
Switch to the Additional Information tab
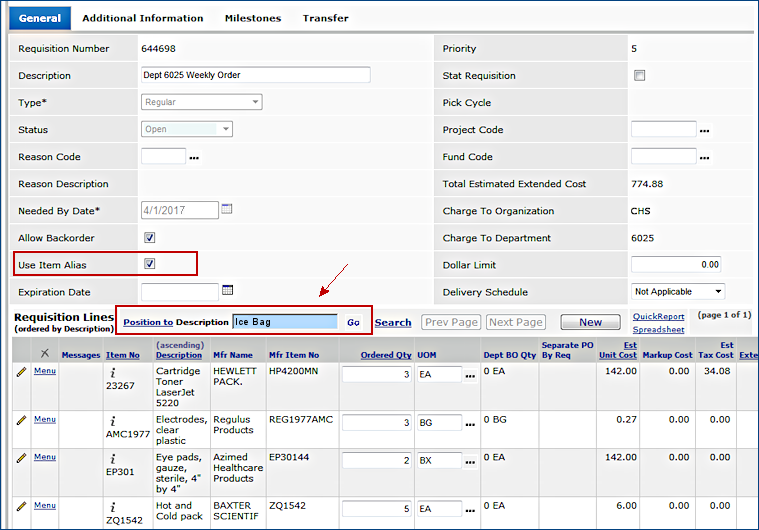click(x=142, y=18)
